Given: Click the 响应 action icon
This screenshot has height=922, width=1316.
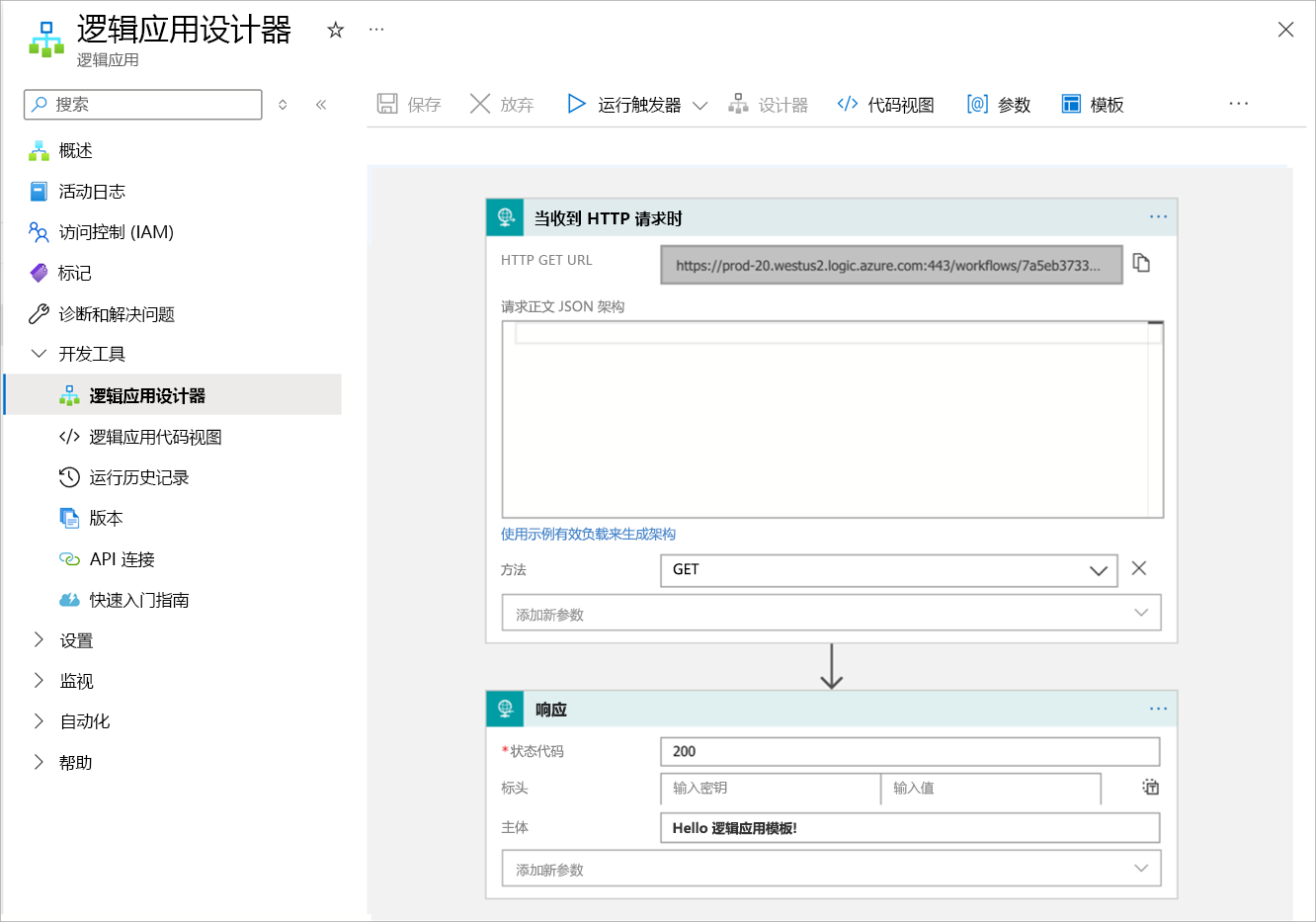Looking at the screenshot, I should point(505,709).
